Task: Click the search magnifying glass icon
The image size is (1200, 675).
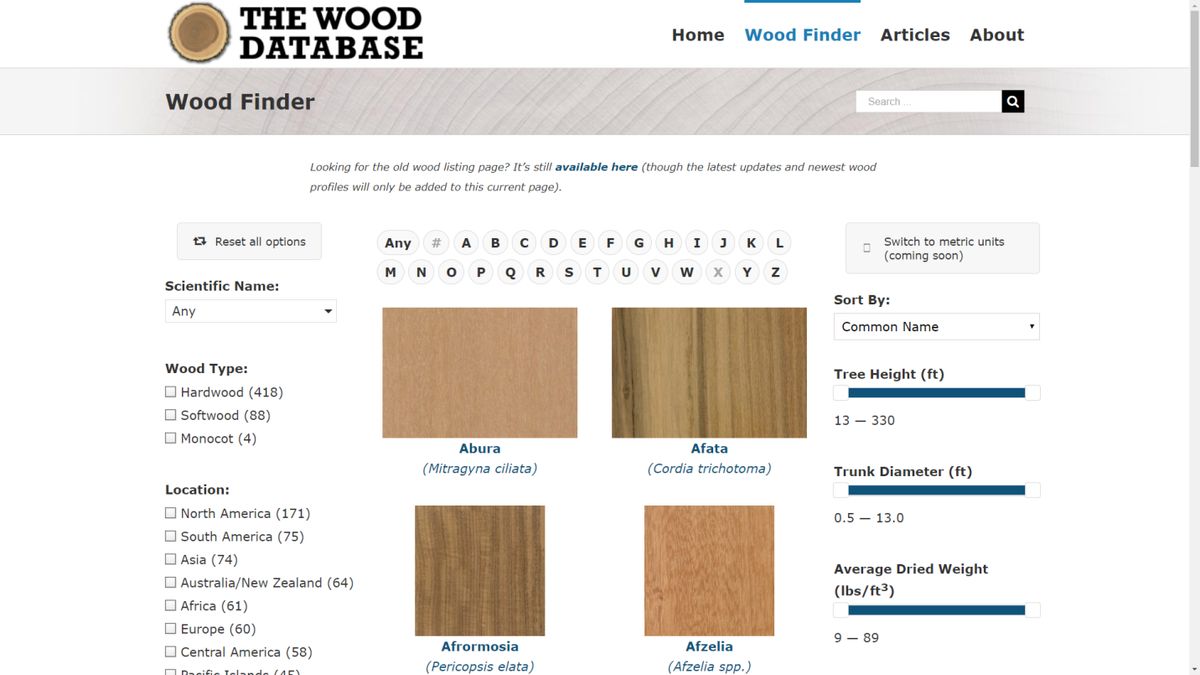Action: pos(1012,101)
